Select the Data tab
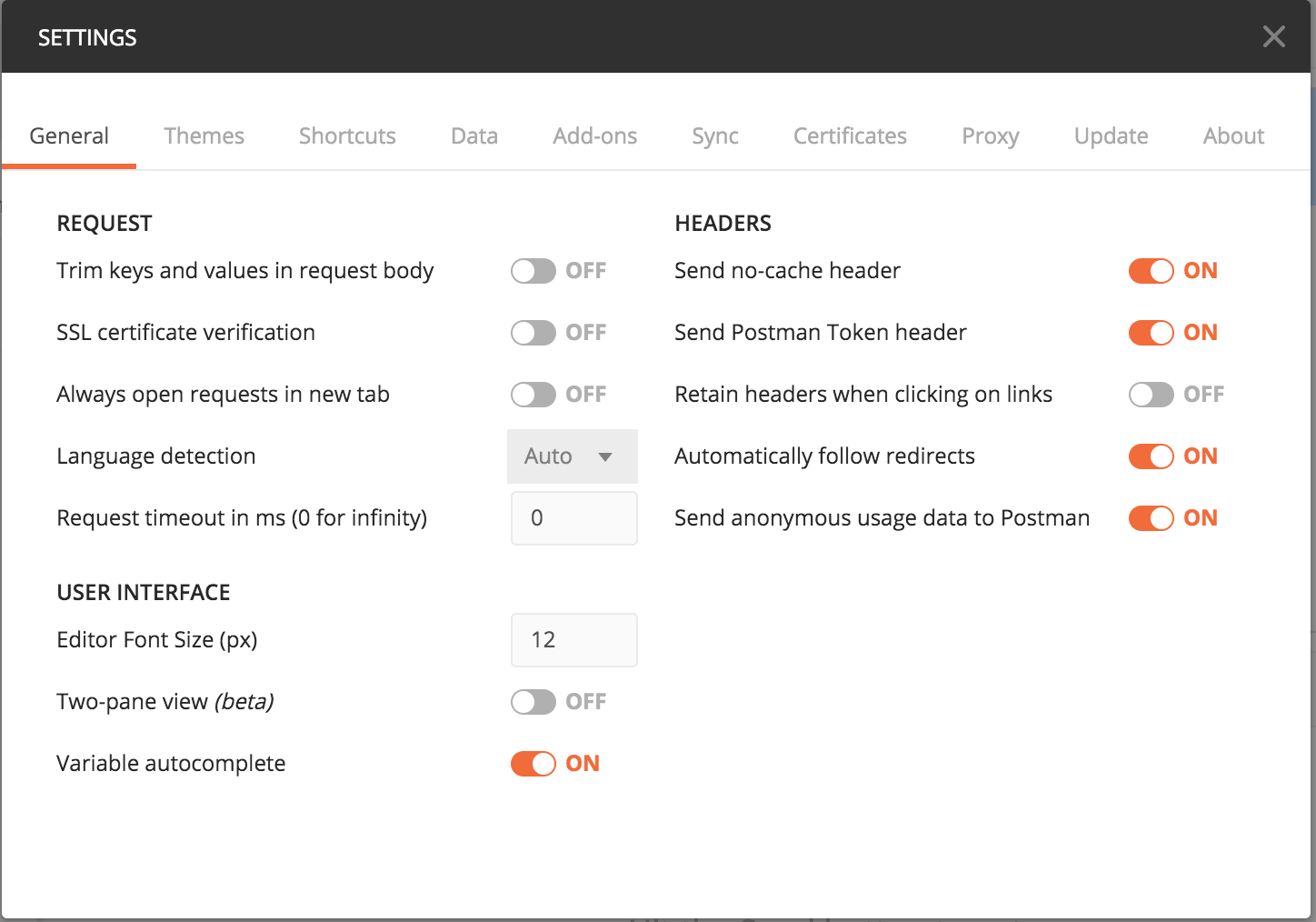This screenshot has height=922, width=1316. pyautogui.click(x=474, y=135)
